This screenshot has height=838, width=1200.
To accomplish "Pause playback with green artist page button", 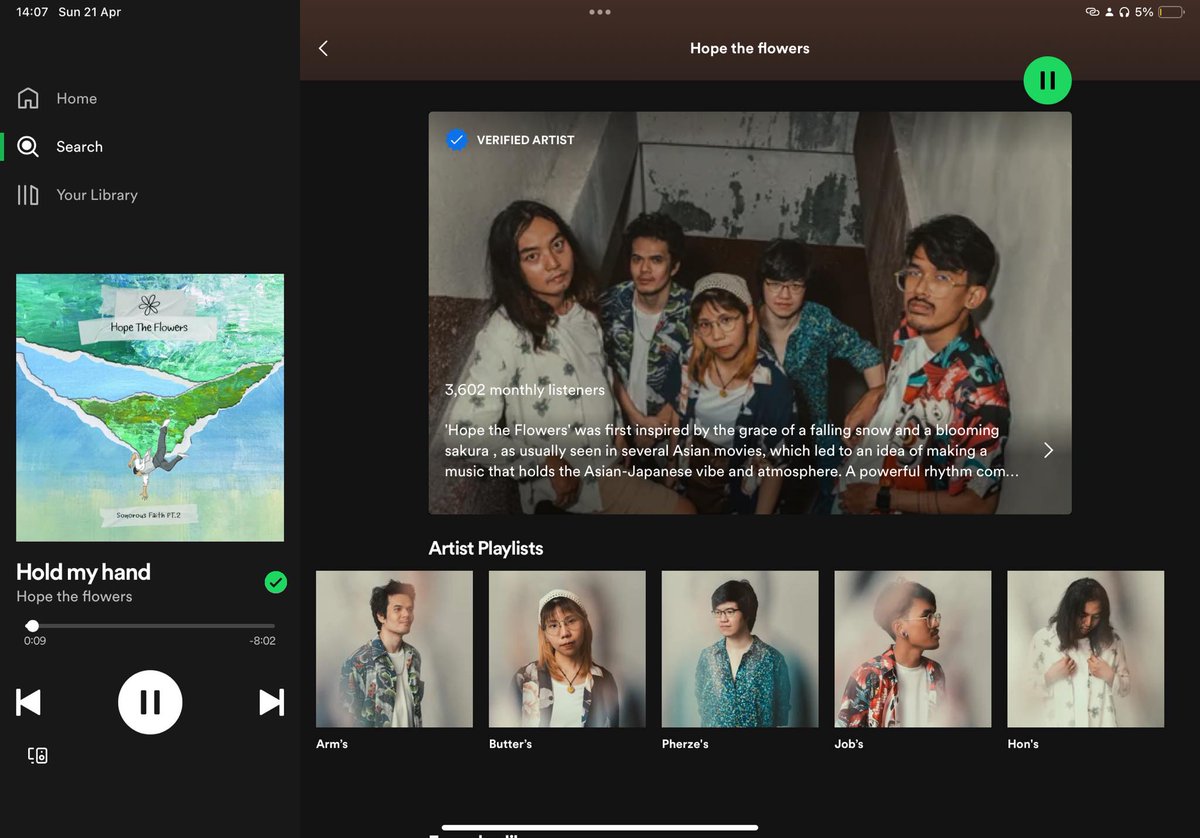I will coord(1047,80).
